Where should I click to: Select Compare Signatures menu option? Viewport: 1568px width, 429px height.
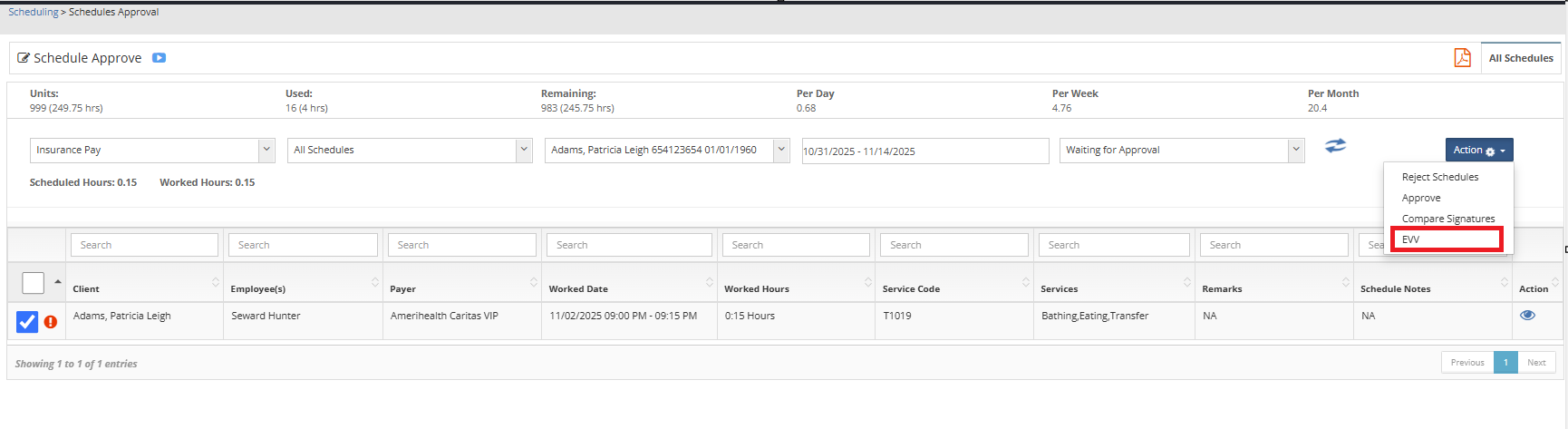(1447, 219)
